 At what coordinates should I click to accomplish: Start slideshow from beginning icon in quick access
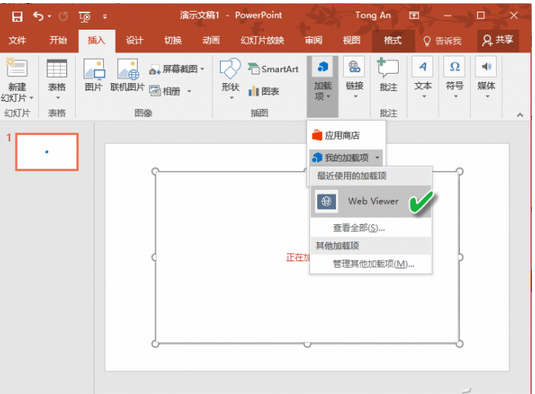tap(84, 16)
